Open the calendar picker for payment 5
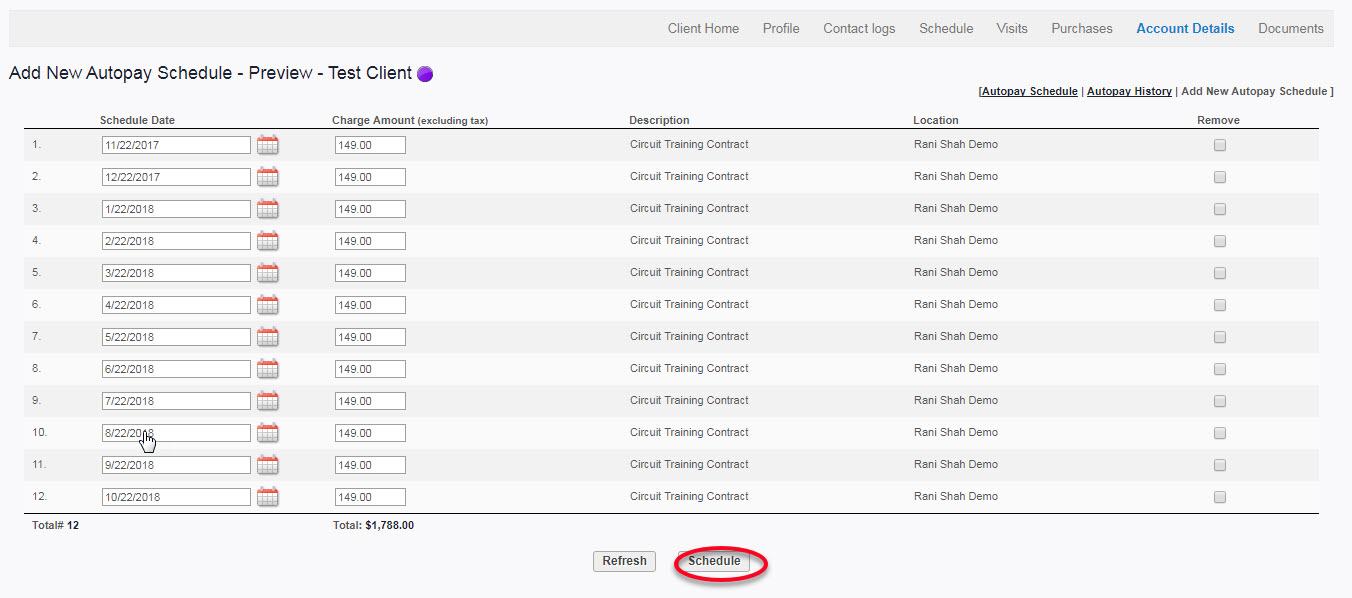The height and width of the screenshot is (598, 1352). (x=267, y=272)
